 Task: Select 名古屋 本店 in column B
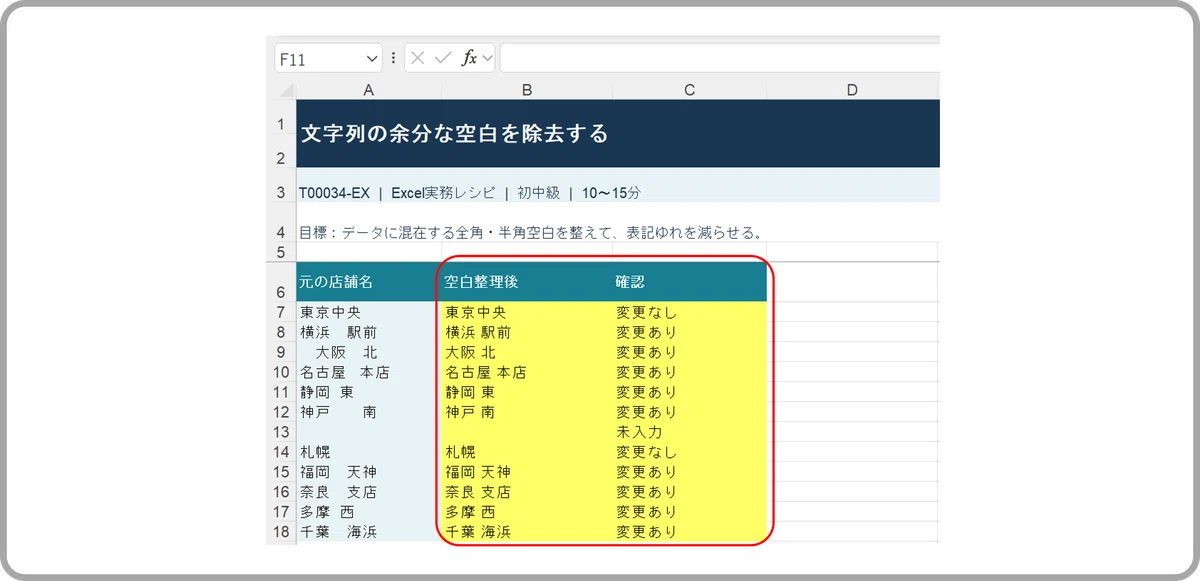pos(527,372)
